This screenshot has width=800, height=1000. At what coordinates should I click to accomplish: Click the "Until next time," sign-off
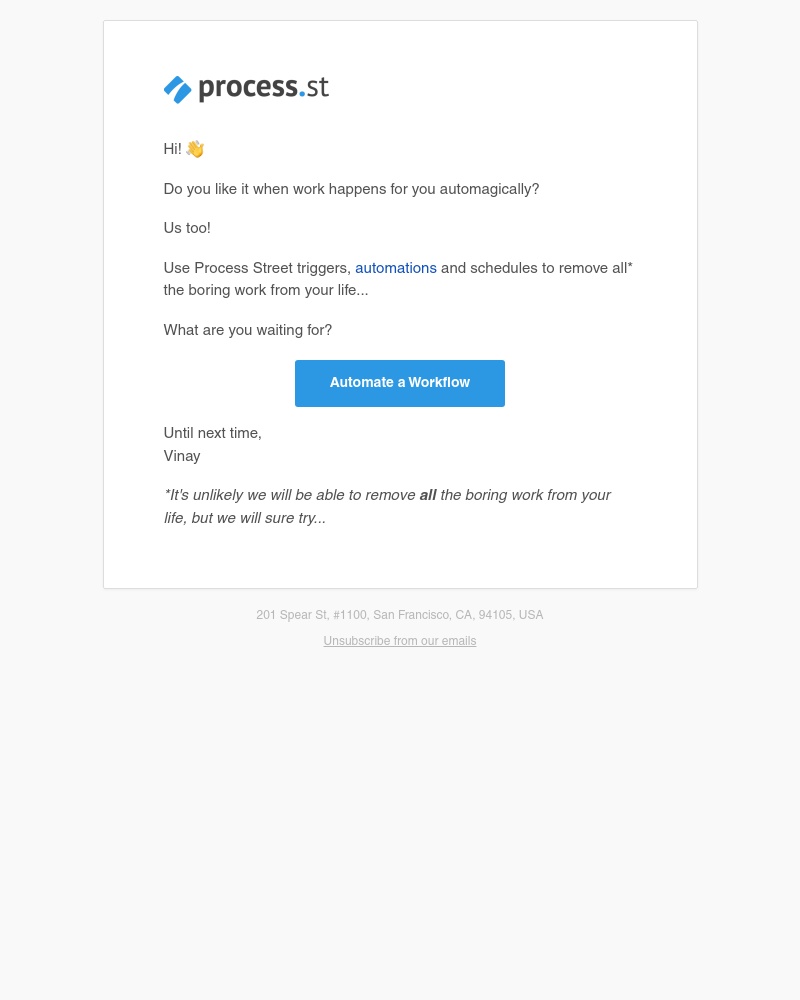(213, 433)
